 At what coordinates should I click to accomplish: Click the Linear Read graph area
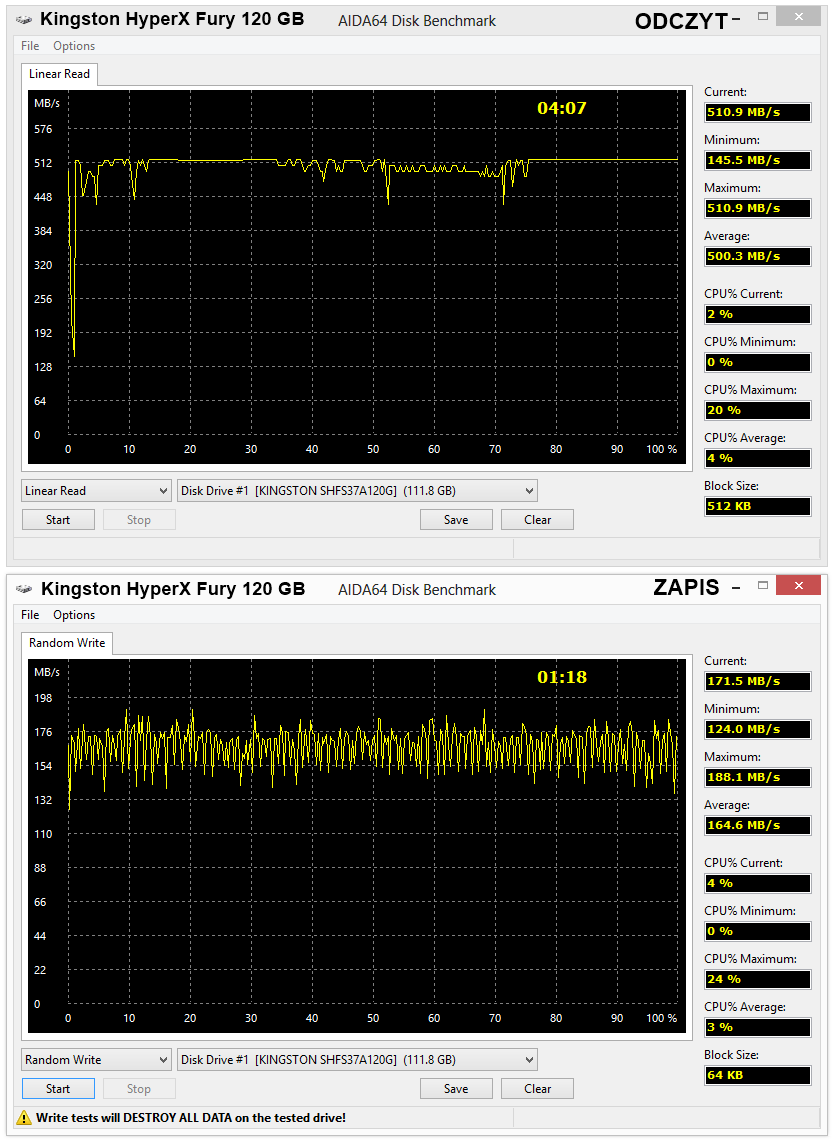click(357, 277)
